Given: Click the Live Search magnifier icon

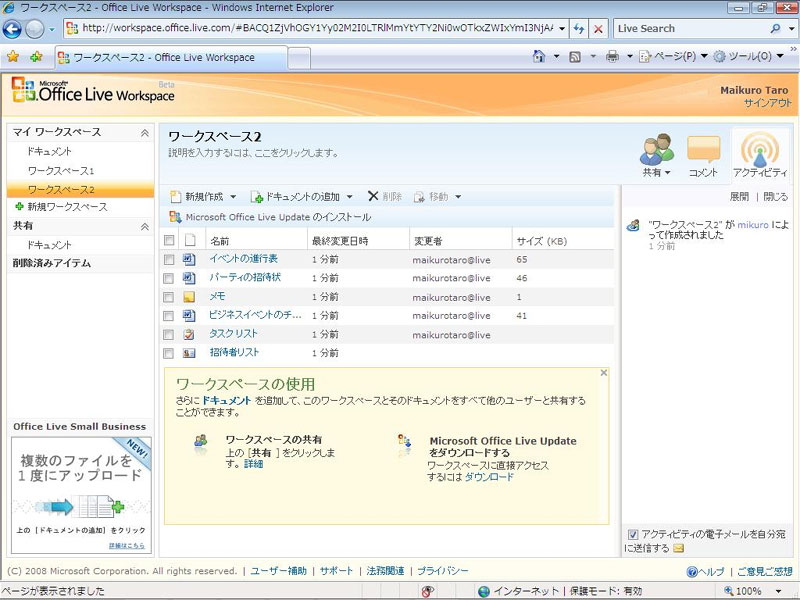Looking at the screenshot, I should click(775, 29).
